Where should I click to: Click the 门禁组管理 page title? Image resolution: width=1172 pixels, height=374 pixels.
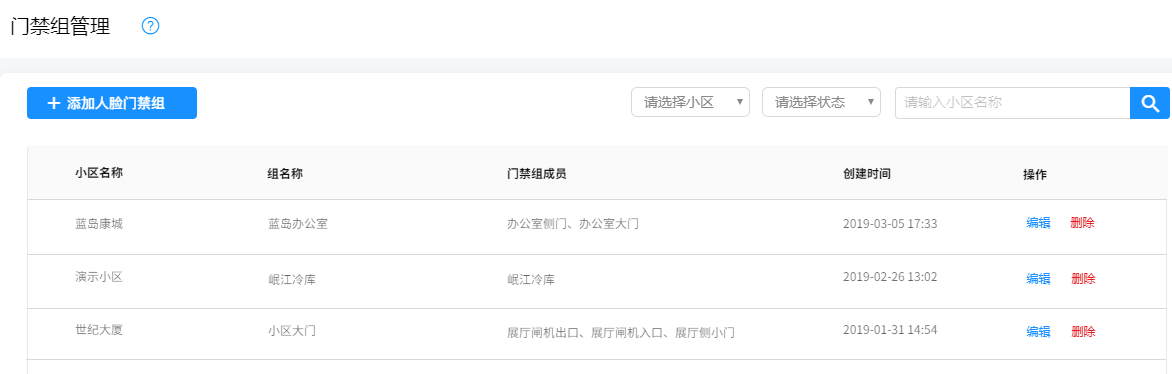[x=61, y=27]
